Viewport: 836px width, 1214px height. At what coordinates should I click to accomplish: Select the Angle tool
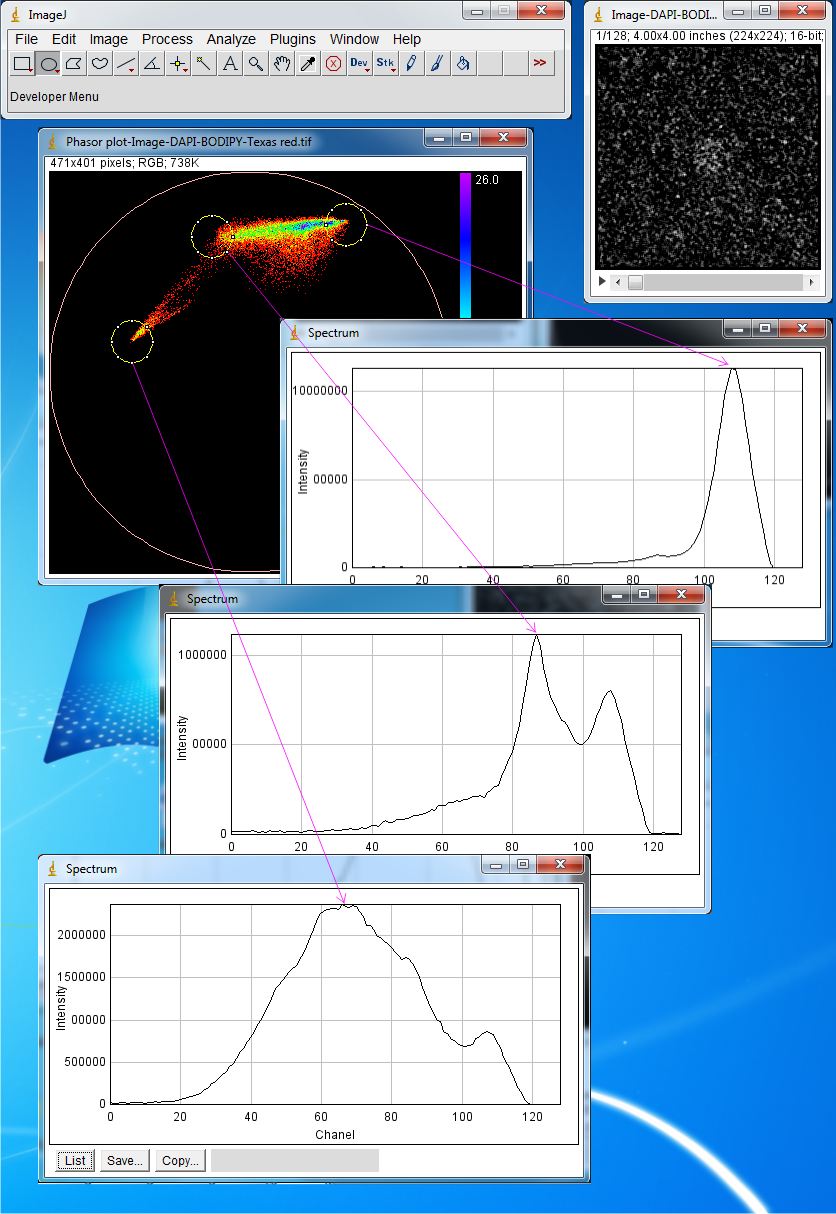152,64
